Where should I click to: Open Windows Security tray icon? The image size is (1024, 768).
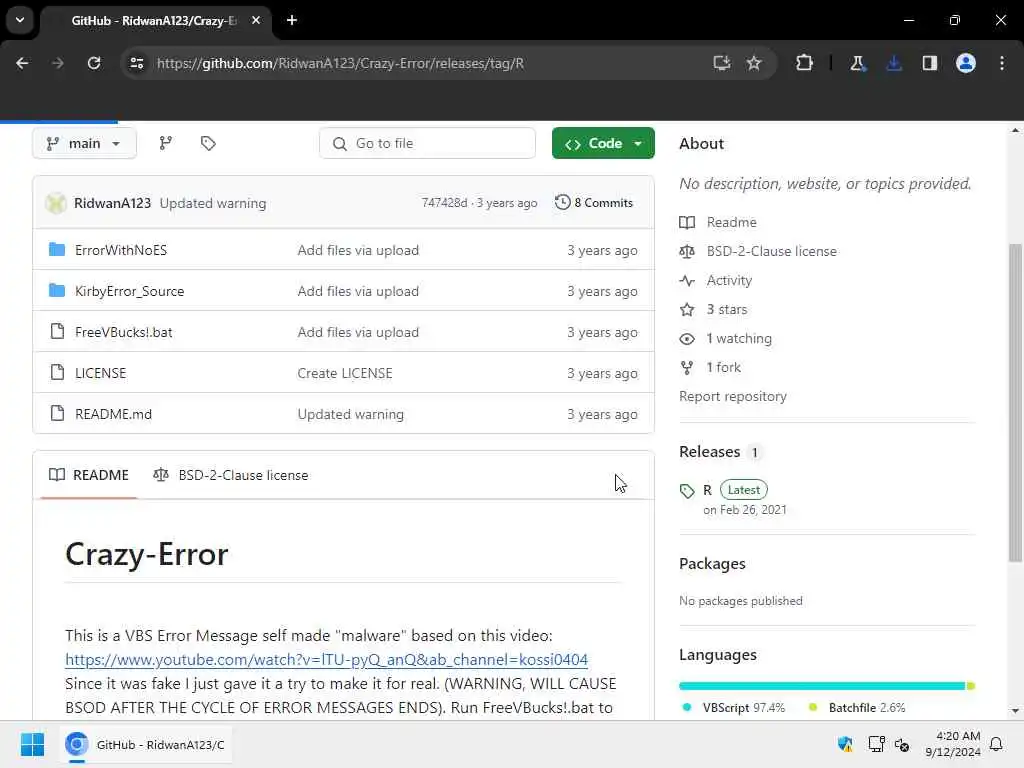click(845, 744)
